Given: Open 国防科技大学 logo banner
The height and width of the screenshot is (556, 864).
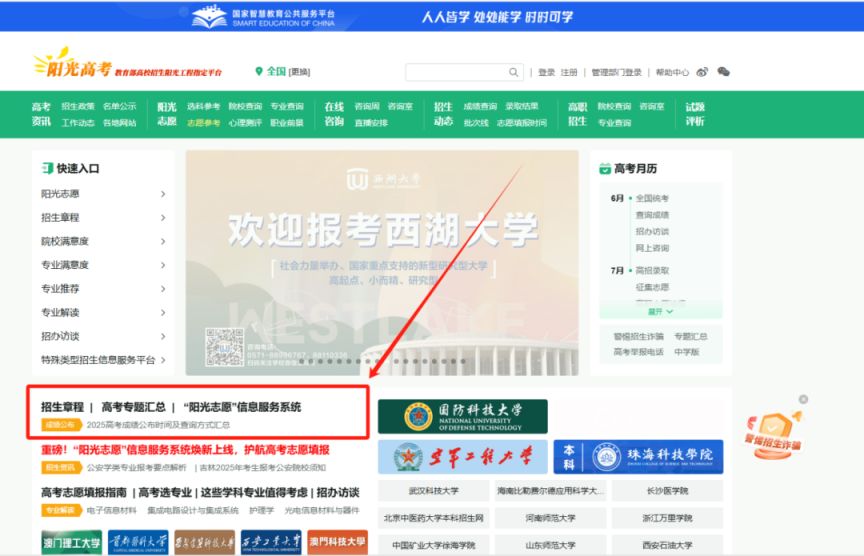Looking at the screenshot, I should (463, 417).
